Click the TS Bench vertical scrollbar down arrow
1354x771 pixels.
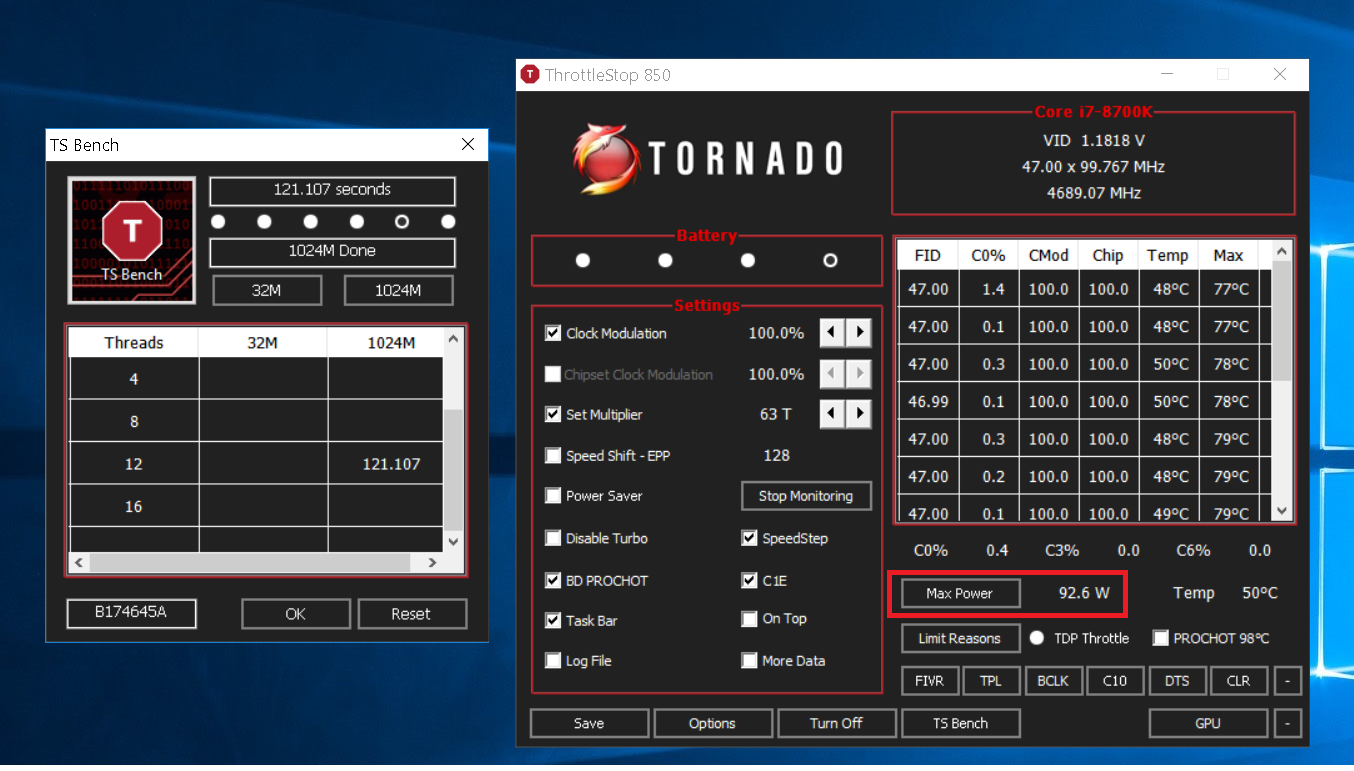(x=453, y=541)
